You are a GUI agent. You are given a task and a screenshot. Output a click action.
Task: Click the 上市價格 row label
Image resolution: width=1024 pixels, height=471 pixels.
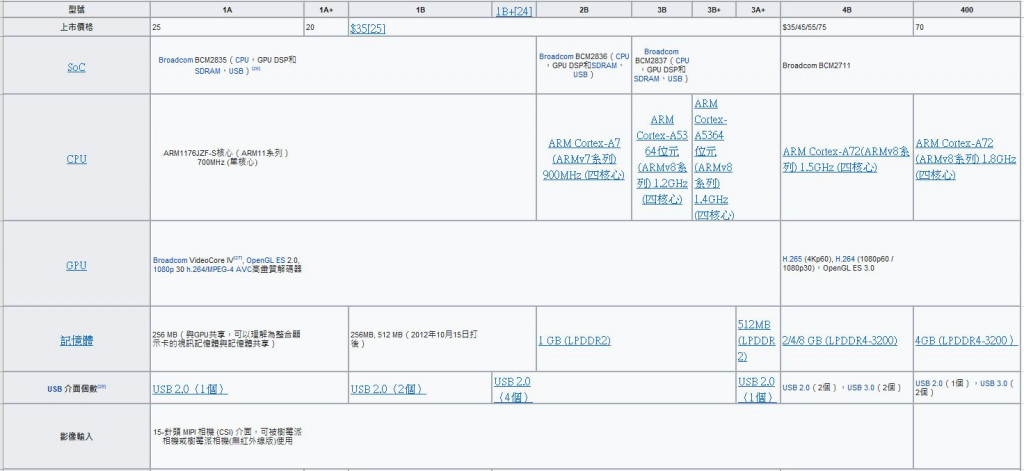(x=76, y=27)
